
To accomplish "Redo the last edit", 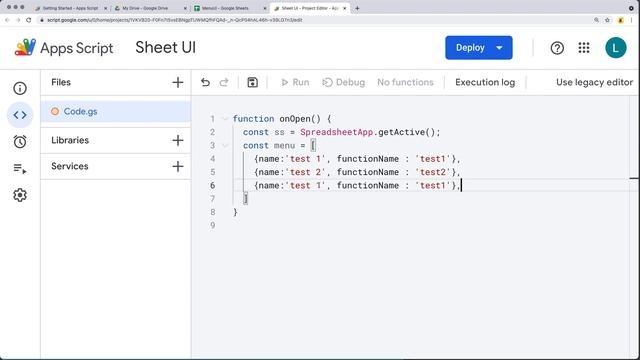I will pyautogui.click(x=224, y=82).
